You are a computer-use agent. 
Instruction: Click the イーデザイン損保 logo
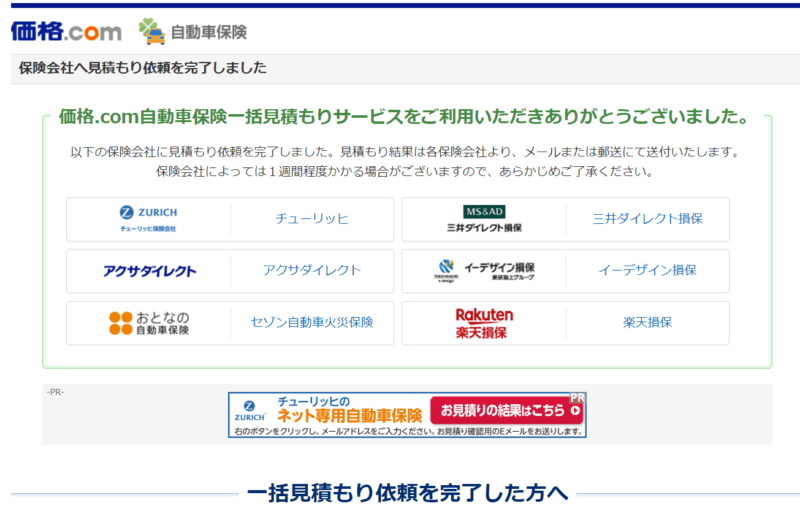(484, 271)
